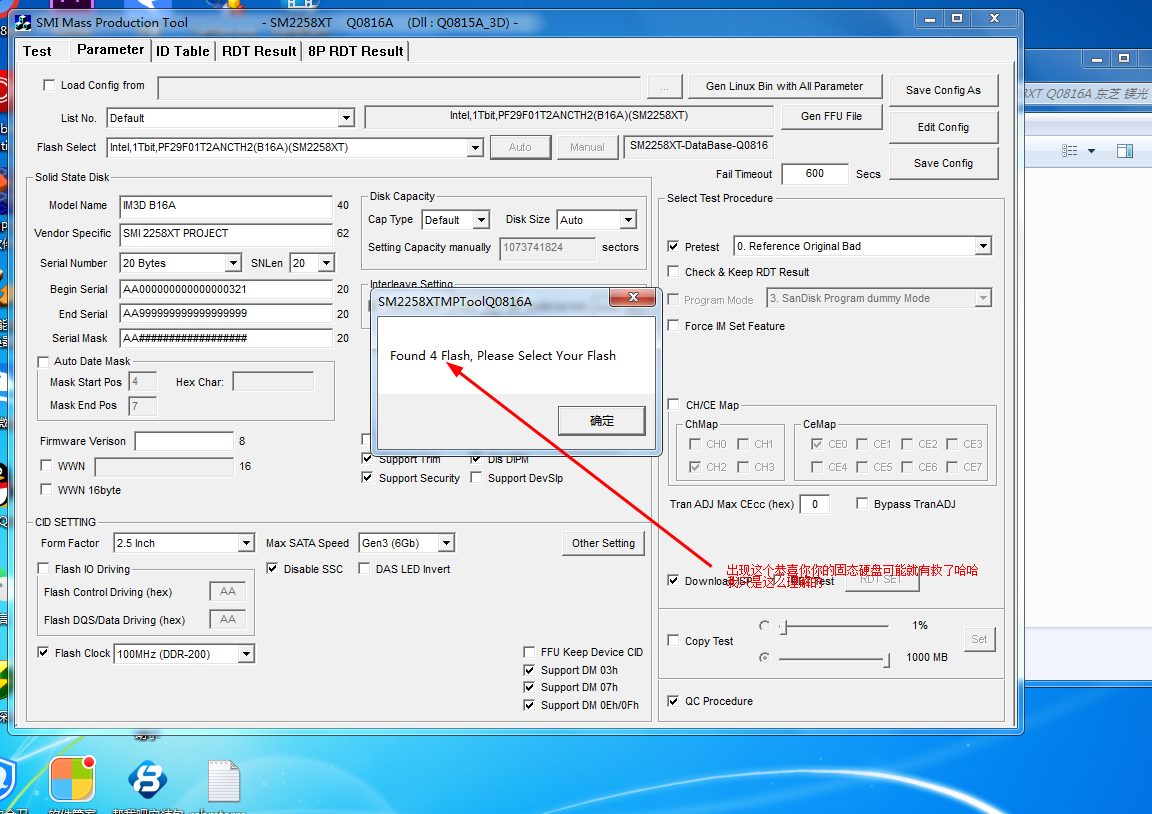Switch to the Test tab
Screen dimensions: 1152x814
coord(37,51)
